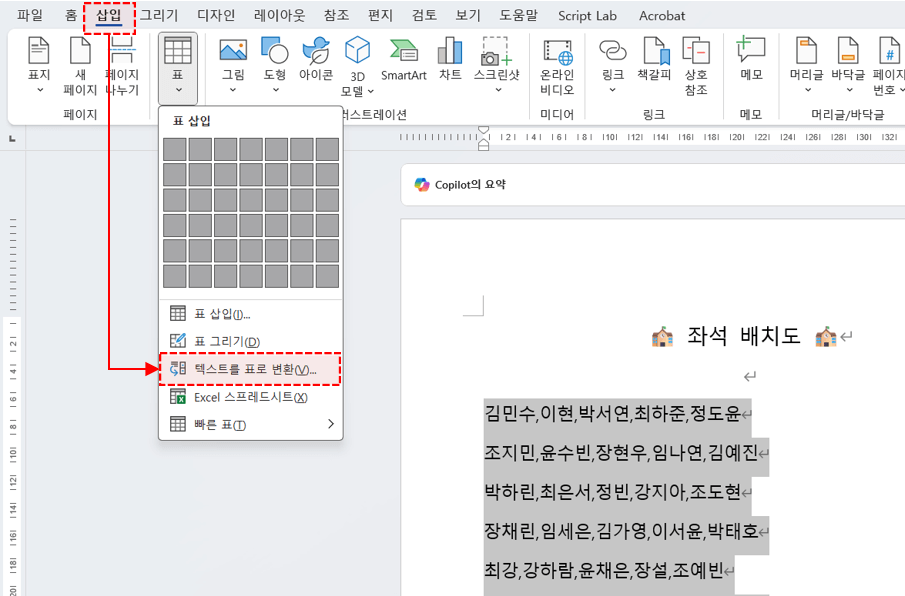Screen dimensions: 905x596
Task: Open the 머리글 header dropdown
Action: coord(806,87)
